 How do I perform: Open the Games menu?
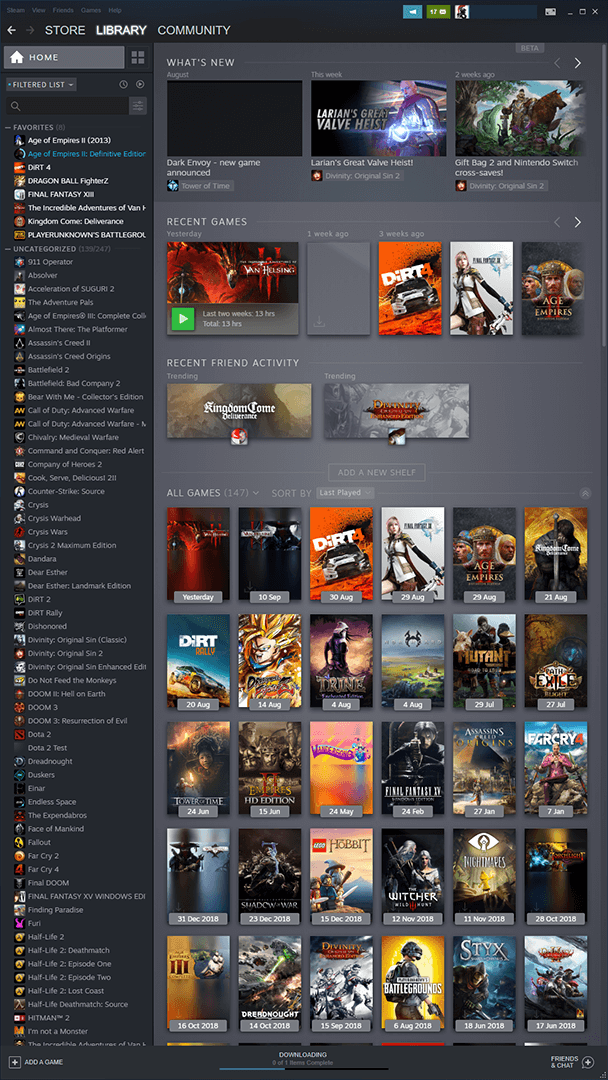pos(91,10)
